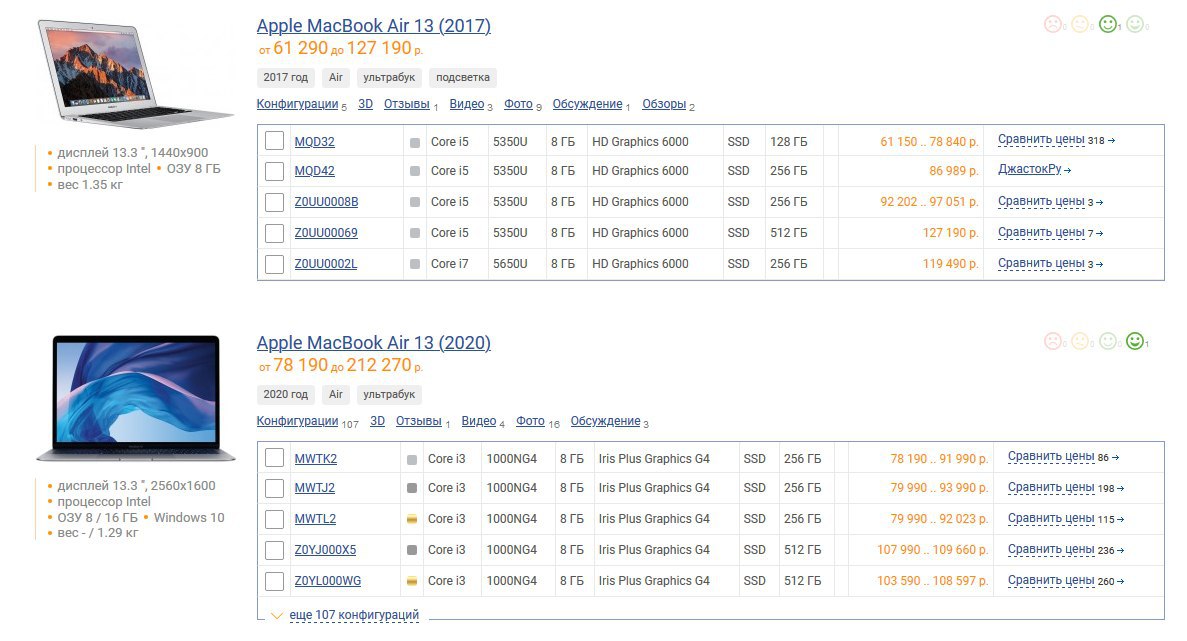
Task: Click the silver color swatch in MQD32 row
Action: click(415, 142)
